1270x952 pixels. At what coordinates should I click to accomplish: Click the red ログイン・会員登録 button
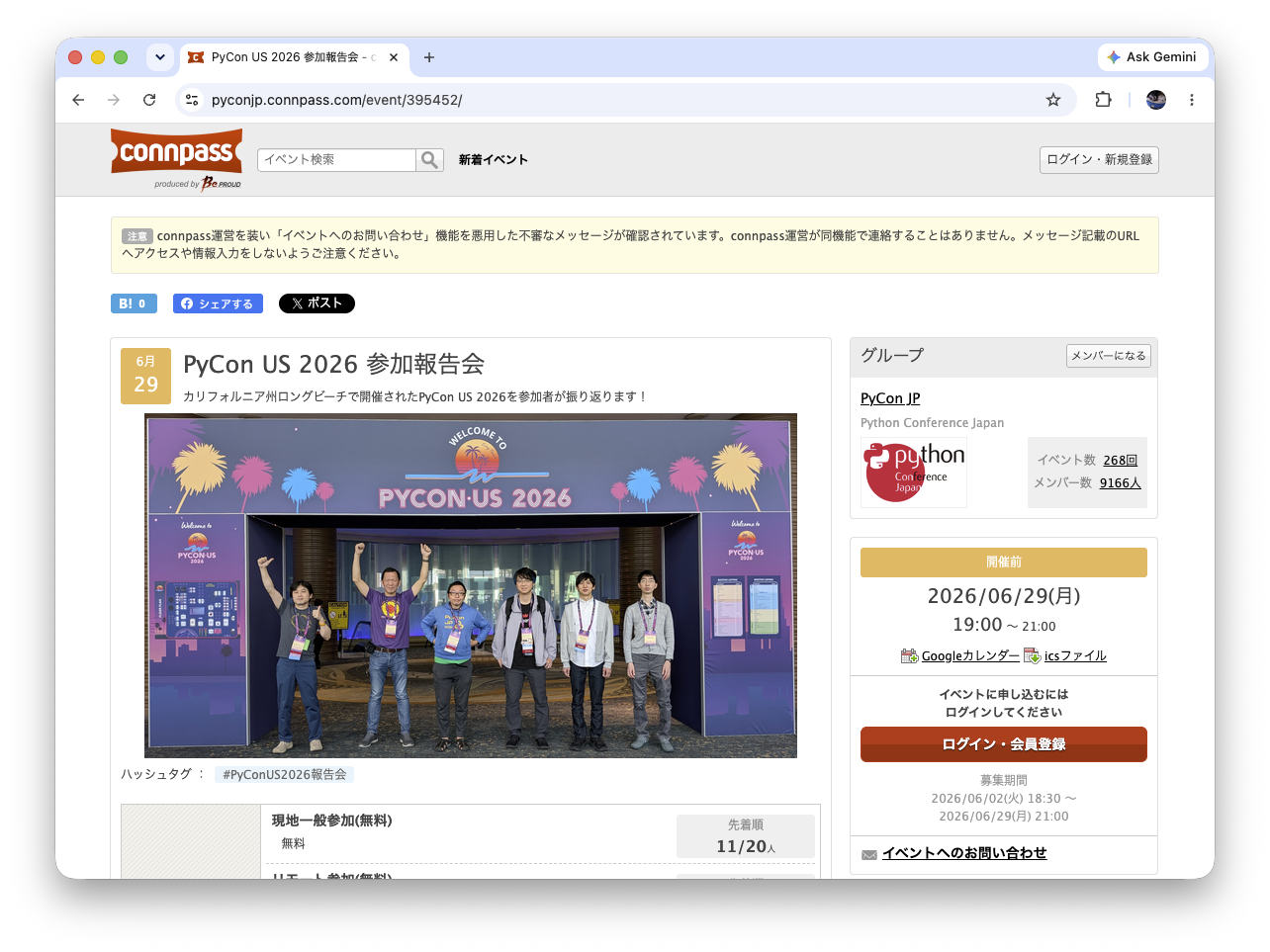[1004, 744]
